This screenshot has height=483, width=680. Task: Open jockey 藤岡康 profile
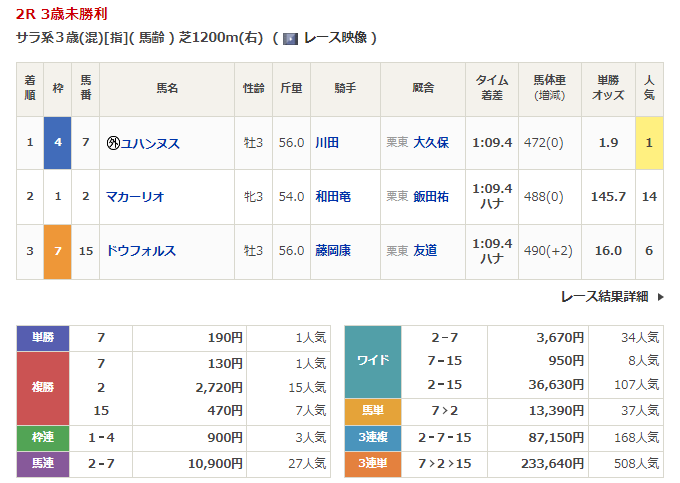[333, 251]
